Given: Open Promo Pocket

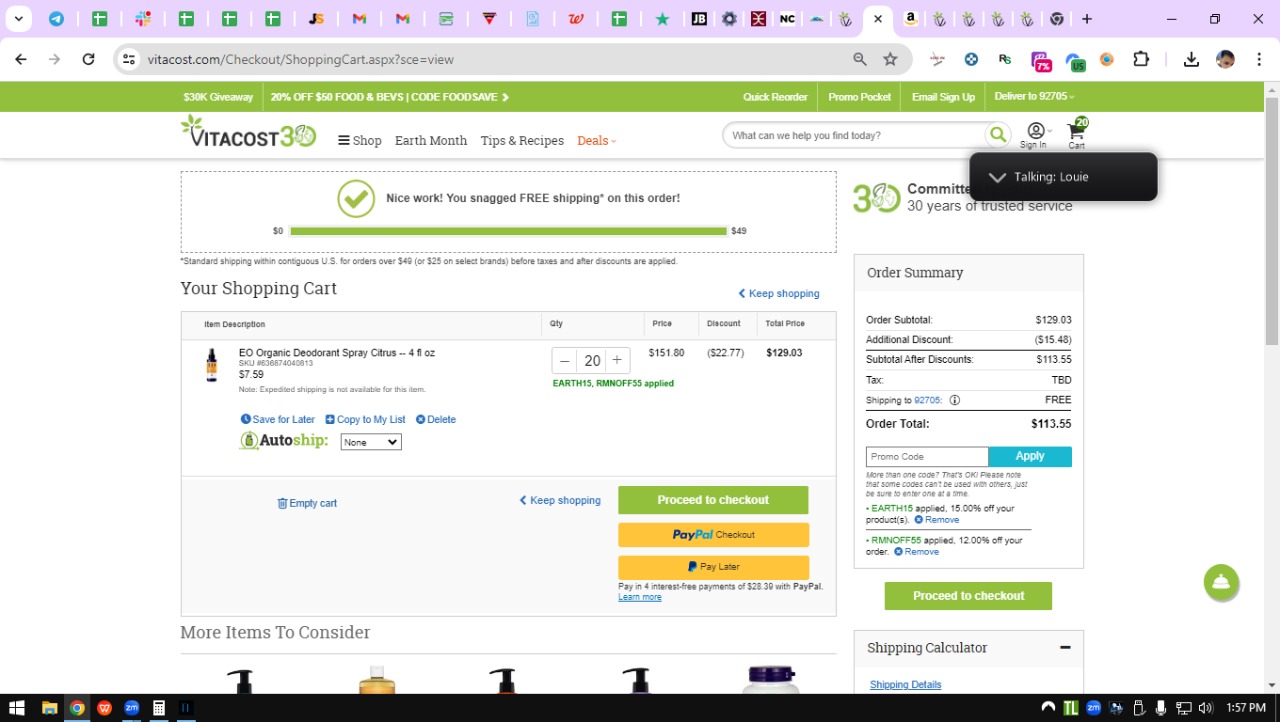Looking at the screenshot, I should (860, 97).
